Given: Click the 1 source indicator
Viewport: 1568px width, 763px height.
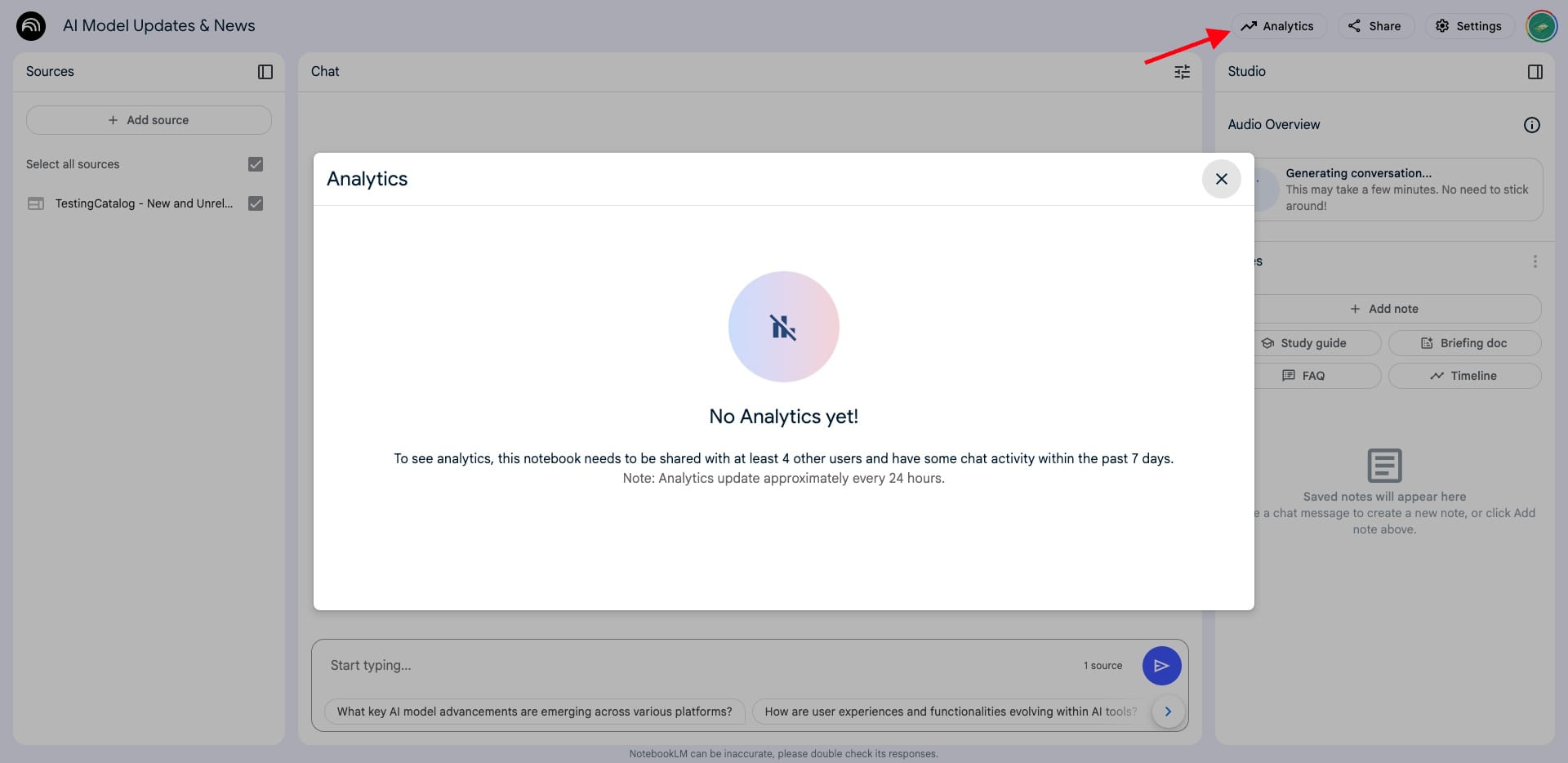Looking at the screenshot, I should tap(1102, 666).
